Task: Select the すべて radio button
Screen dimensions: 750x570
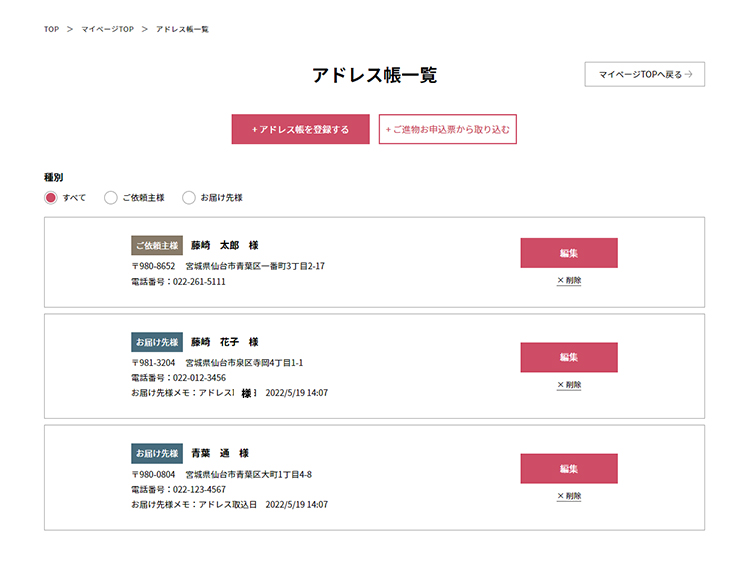Action: tap(51, 197)
